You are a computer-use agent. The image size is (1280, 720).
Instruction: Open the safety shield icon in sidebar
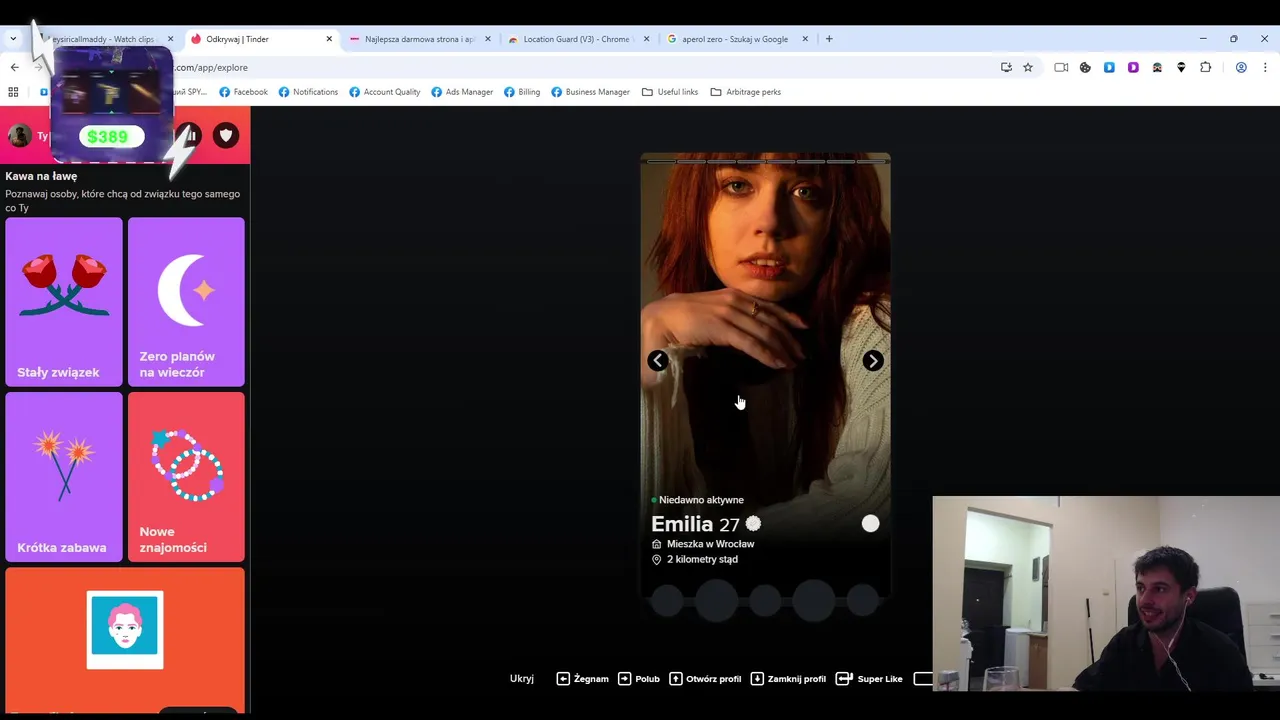(x=226, y=136)
